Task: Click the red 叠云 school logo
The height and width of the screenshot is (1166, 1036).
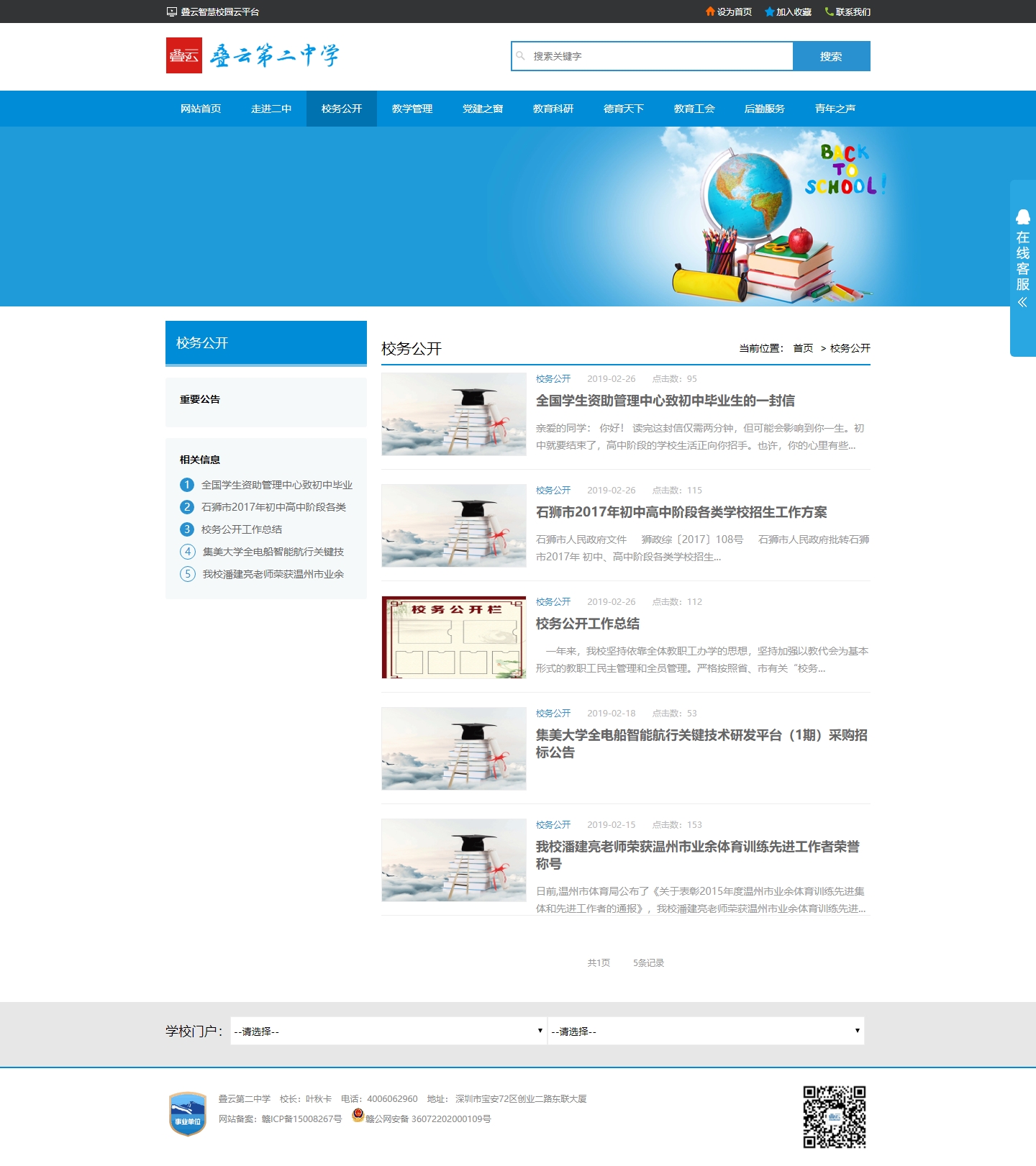Action: pyautogui.click(x=184, y=55)
